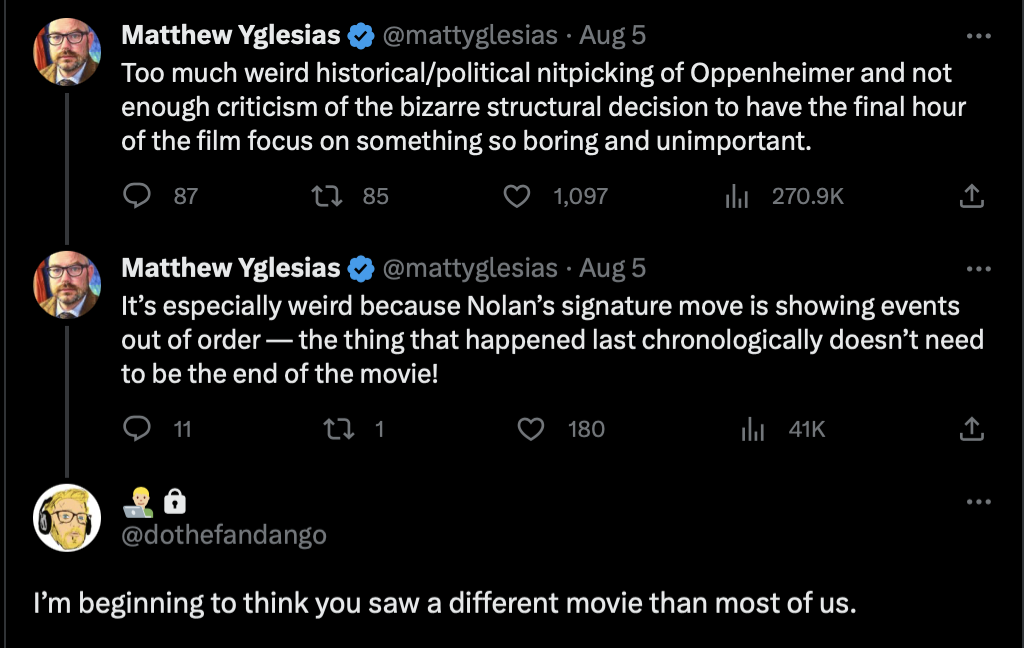The width and height of the screenshot is (1024, 648).
Task: Open more options on second tweet
Action: [x=978, y=268]
